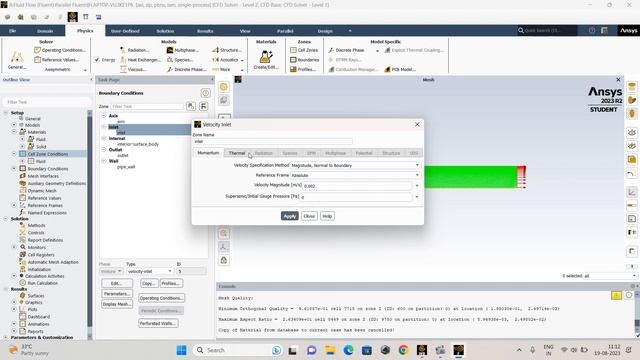Open Boundaries in Zones group

click(304, 60)
